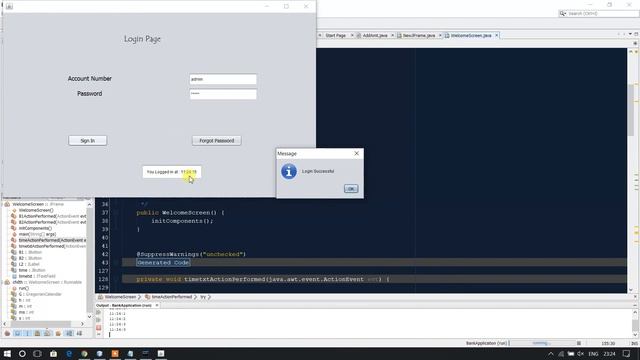Open the Windows Start menu
The height and width of the screenshot is (360, 640).
pyautogui.click(x=7, y=353)
